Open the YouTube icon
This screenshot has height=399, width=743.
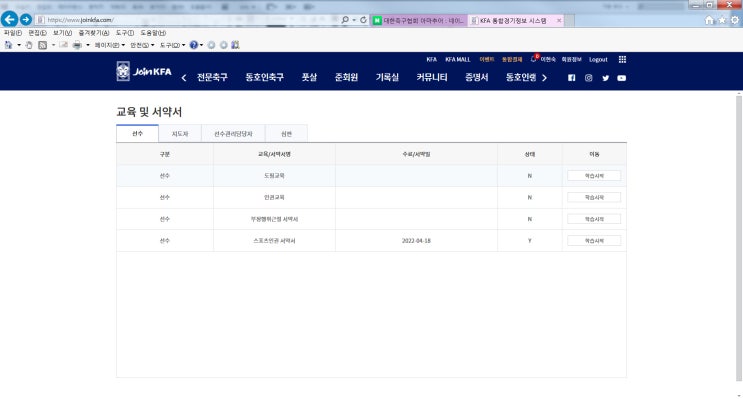[x=622, y=78]
